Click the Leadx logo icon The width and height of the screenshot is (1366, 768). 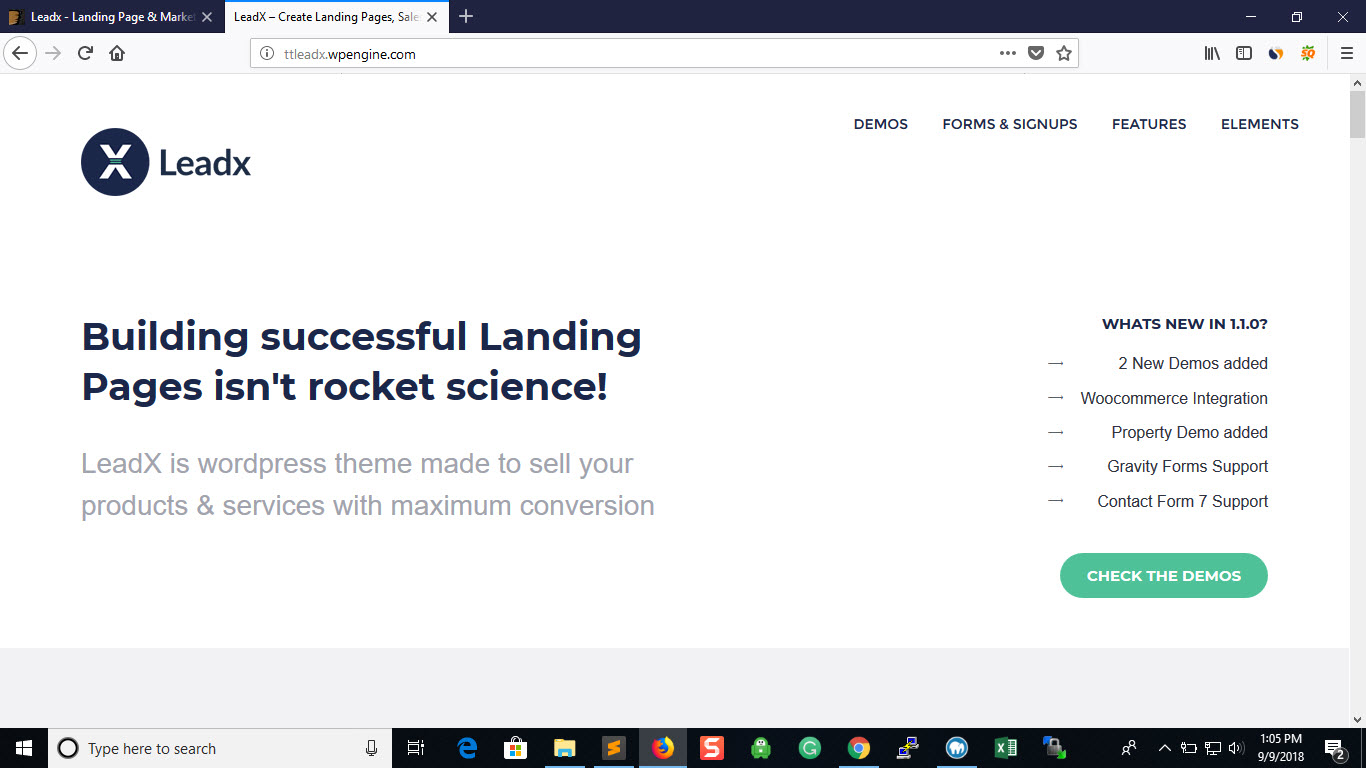[115, 162]
